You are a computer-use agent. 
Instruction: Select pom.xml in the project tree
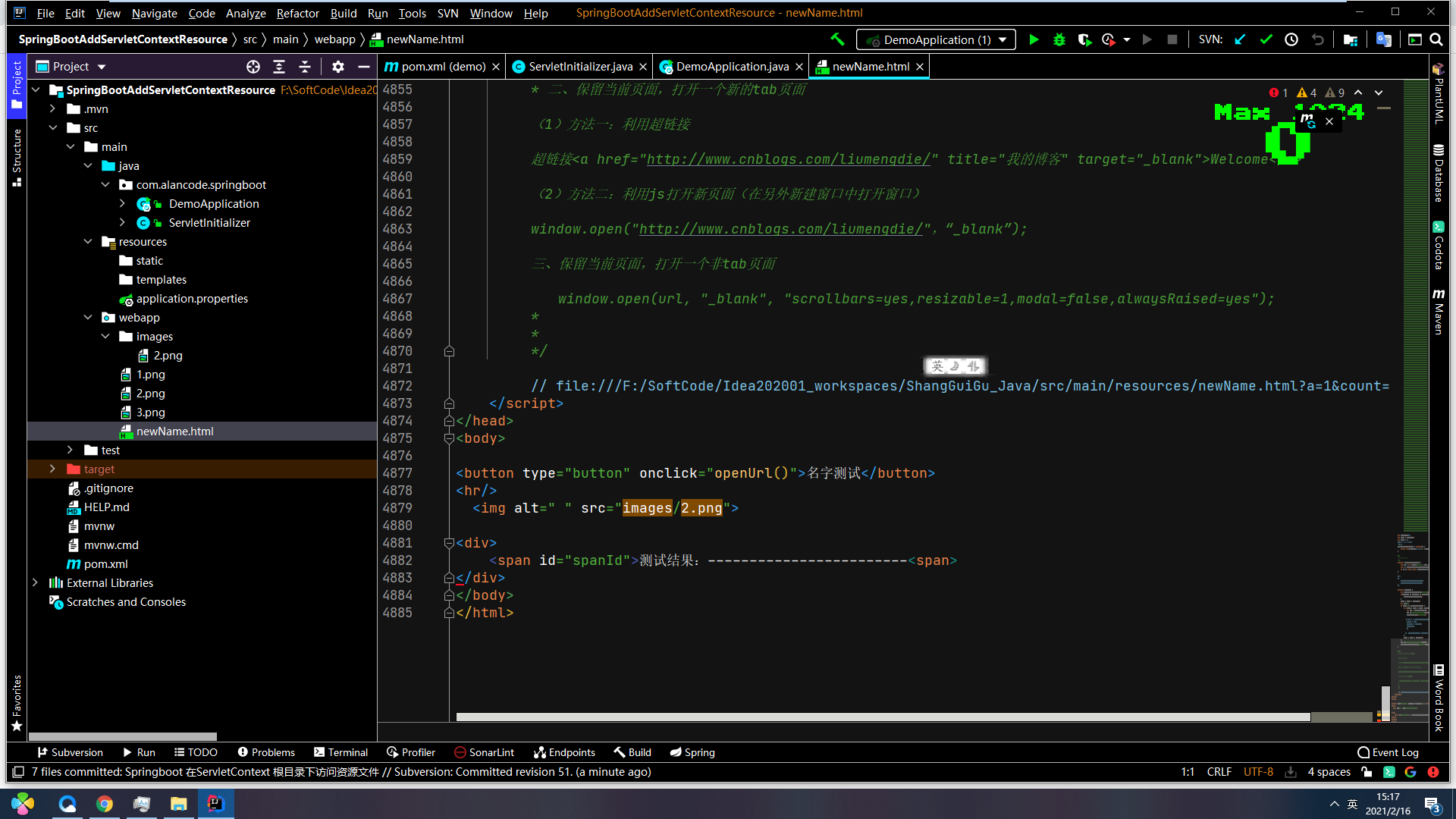point(105,563)
